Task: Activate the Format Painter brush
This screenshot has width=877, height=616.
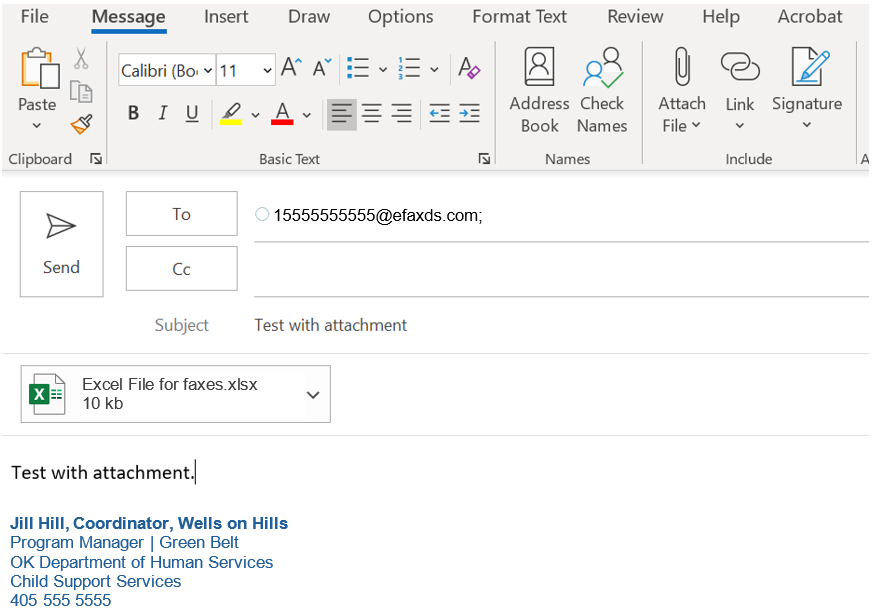Action: pyautogui.click(x=82, y=124)
